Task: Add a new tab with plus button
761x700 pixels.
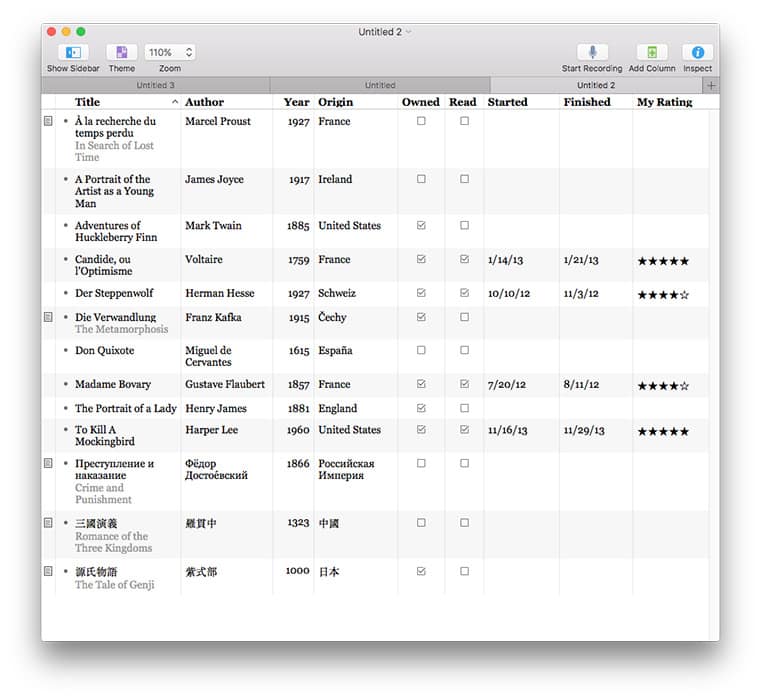Action: pos(711,86)
